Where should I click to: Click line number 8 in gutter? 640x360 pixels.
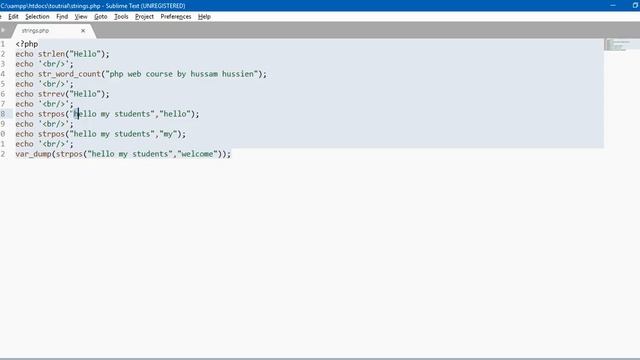(3, 114)
